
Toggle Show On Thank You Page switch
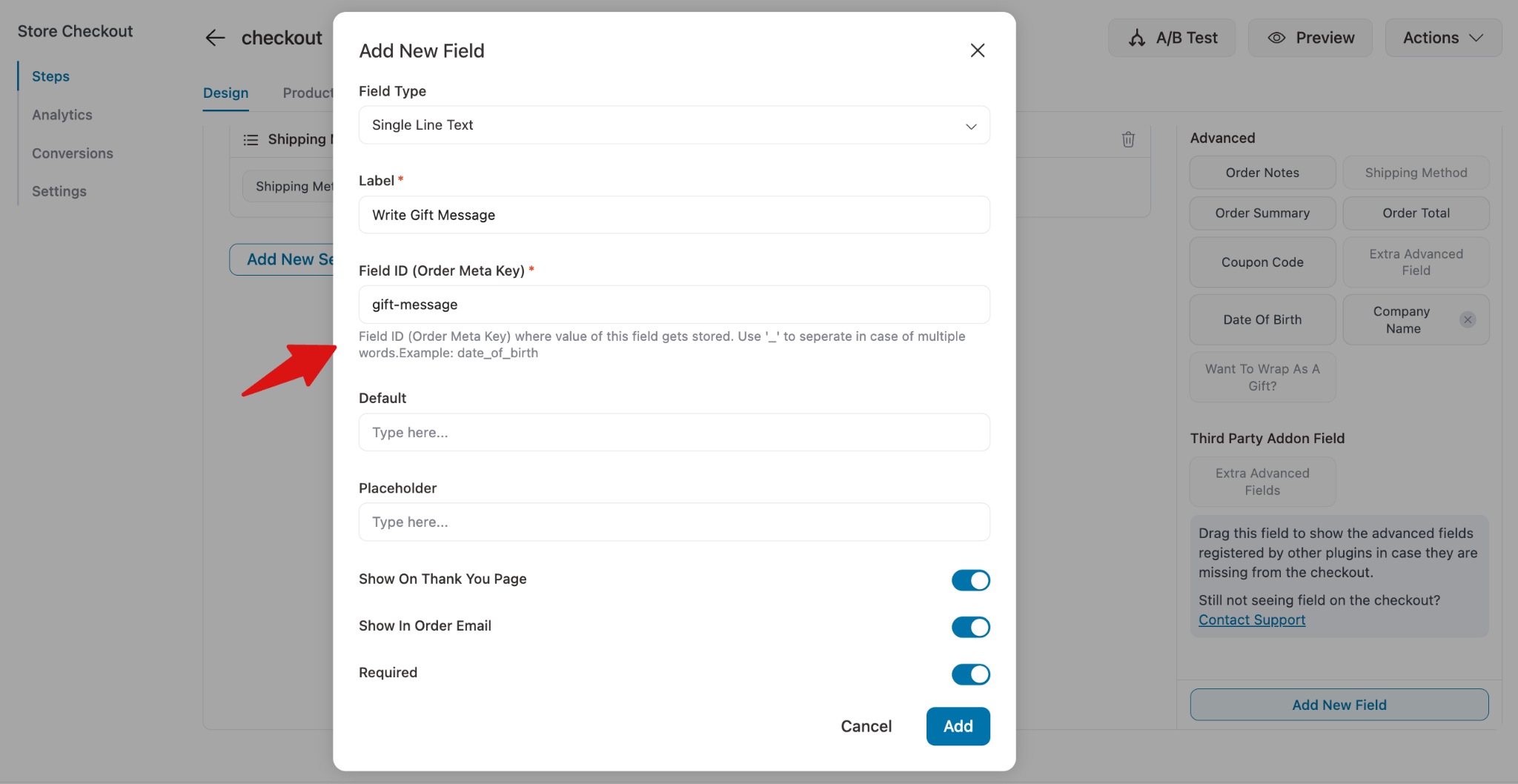pos(970,580)
